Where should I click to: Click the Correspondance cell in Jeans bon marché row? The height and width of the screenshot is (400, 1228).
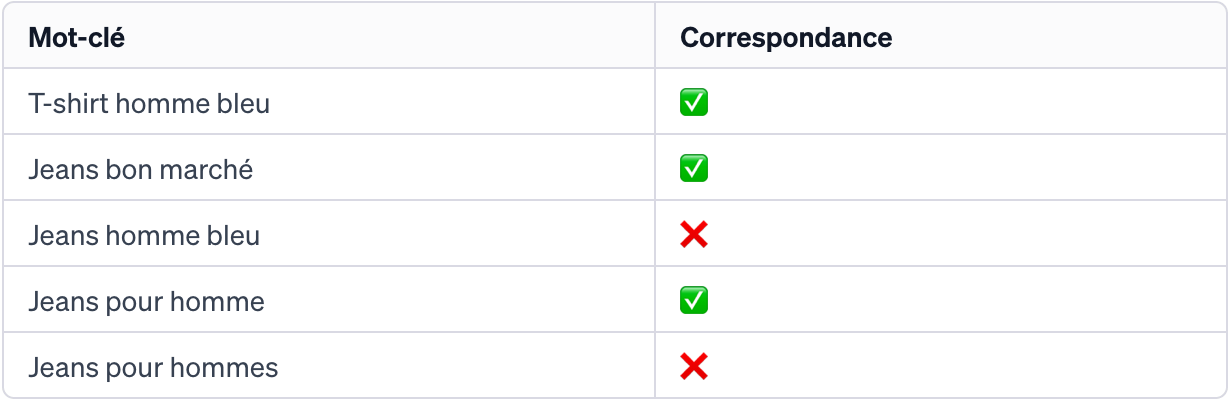941,168
